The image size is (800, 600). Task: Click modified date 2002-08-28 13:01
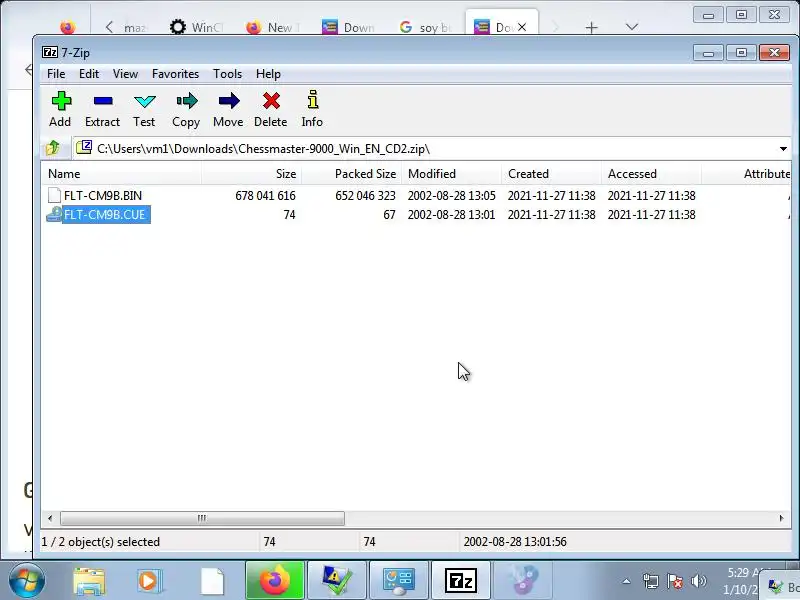452,215
